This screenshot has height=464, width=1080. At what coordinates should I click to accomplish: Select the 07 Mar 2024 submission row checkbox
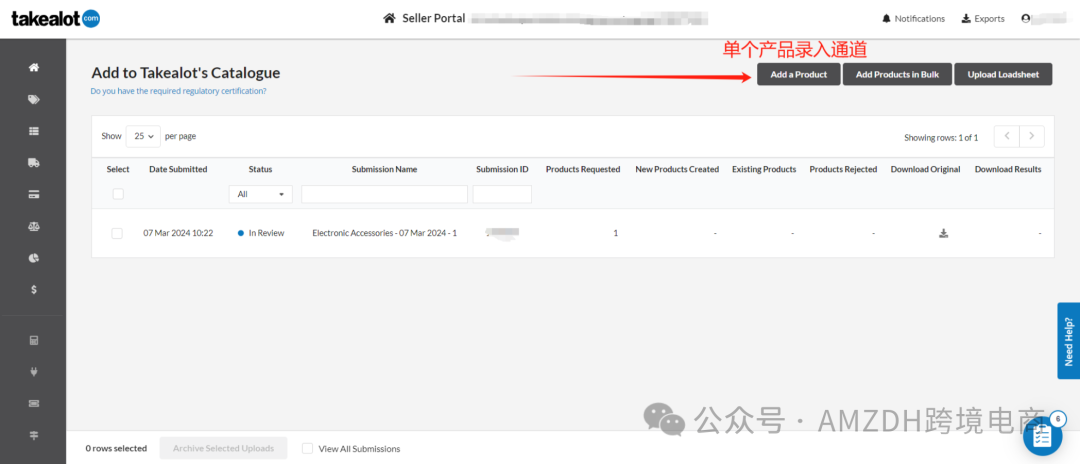117,233
